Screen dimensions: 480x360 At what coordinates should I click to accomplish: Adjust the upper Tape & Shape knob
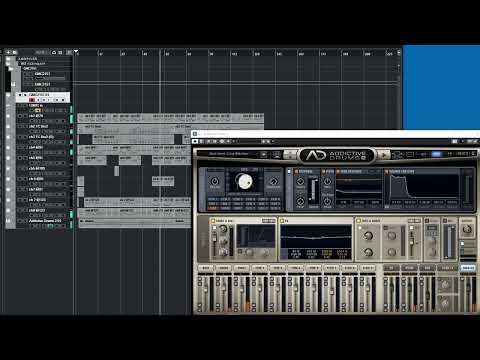click(x=368, y=236)
